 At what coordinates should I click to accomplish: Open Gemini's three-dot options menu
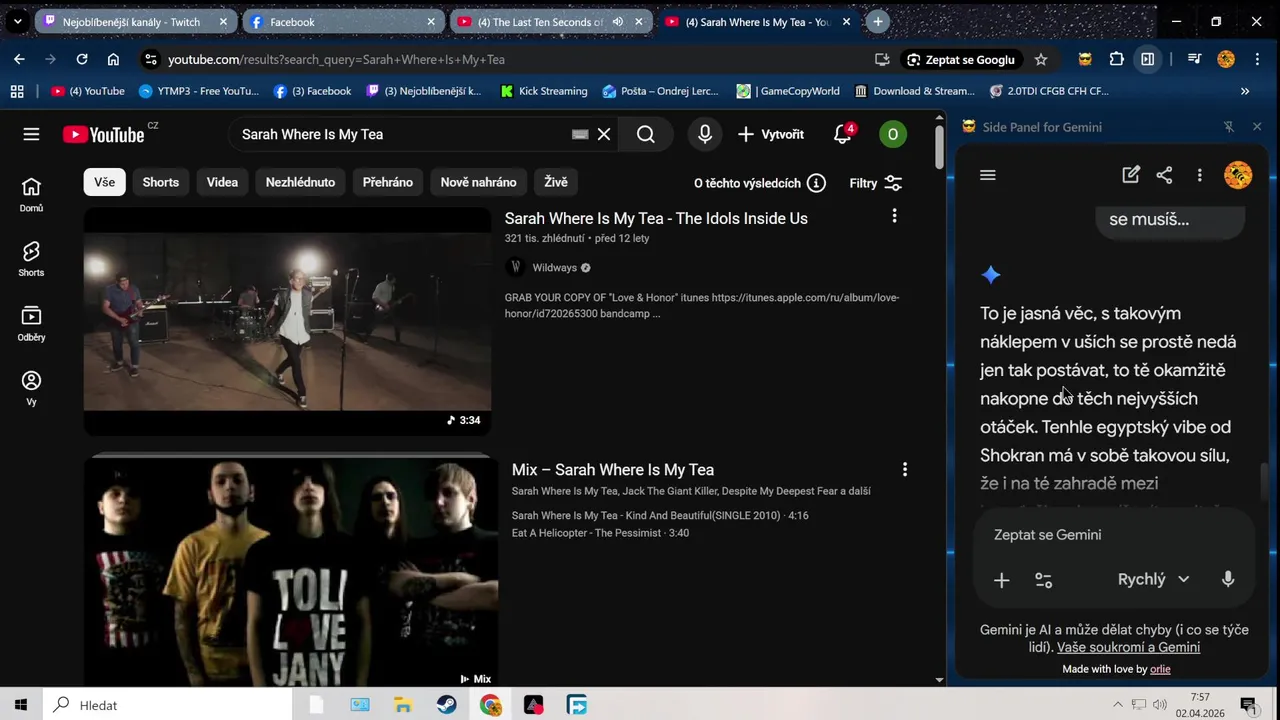(x=1199, y=175)
